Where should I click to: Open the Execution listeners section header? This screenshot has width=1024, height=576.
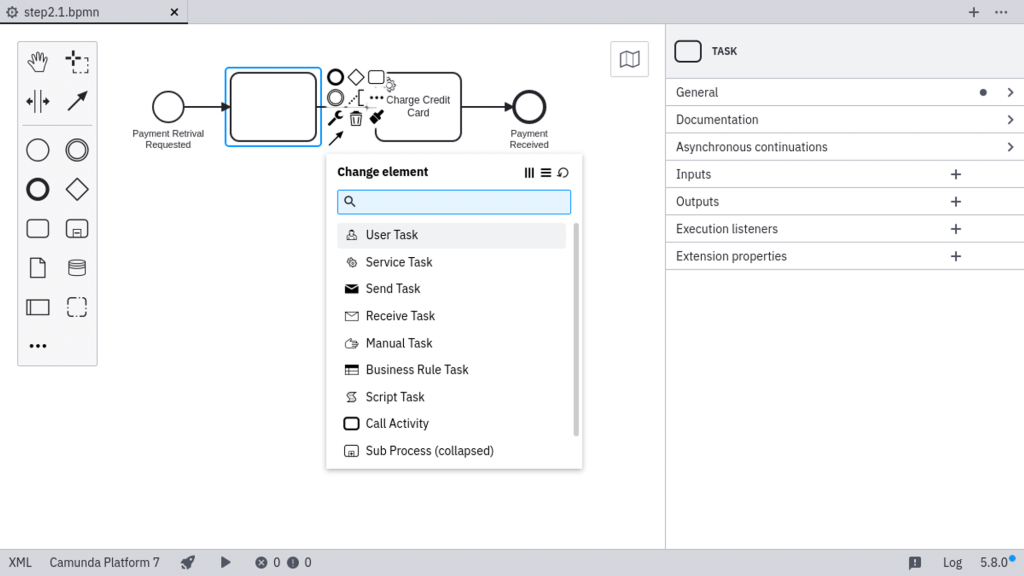tap(844, 229)
